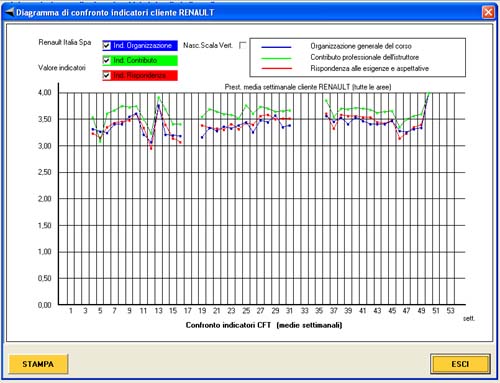Click week 49 on the x-axis
Screen dimensions: 500x383
click(421, 311)
